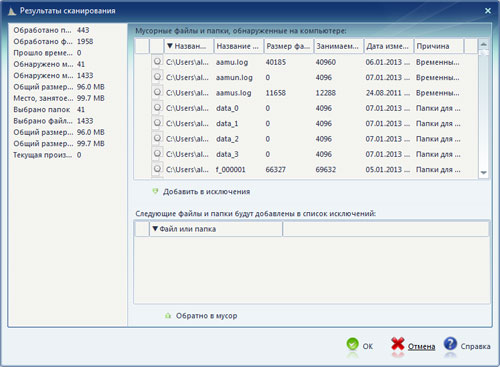Click the Дата изме... column header
Image resolution: width=500 pixels, height=367 pixels.
(x=389, y=46)
